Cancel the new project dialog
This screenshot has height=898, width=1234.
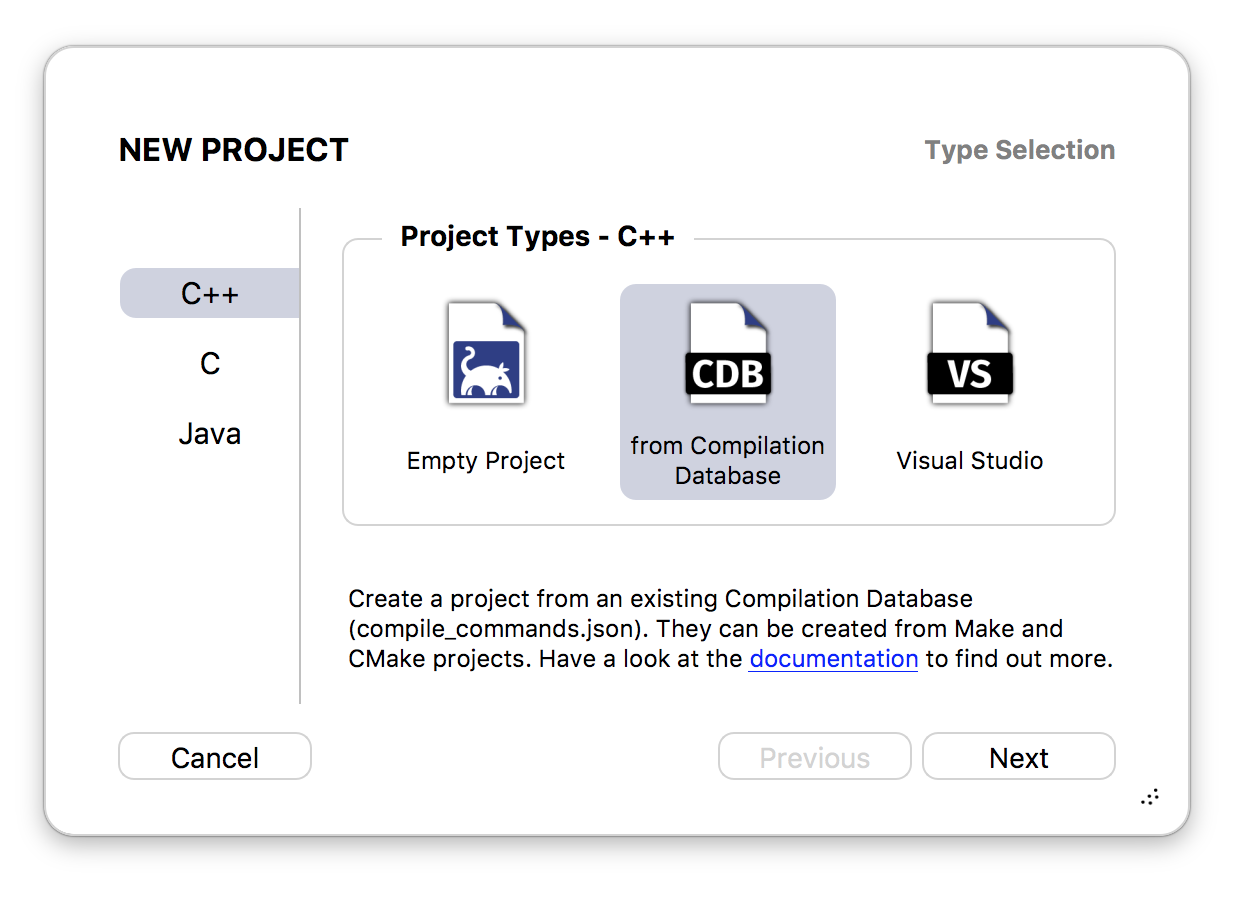(x=215, y=757)
